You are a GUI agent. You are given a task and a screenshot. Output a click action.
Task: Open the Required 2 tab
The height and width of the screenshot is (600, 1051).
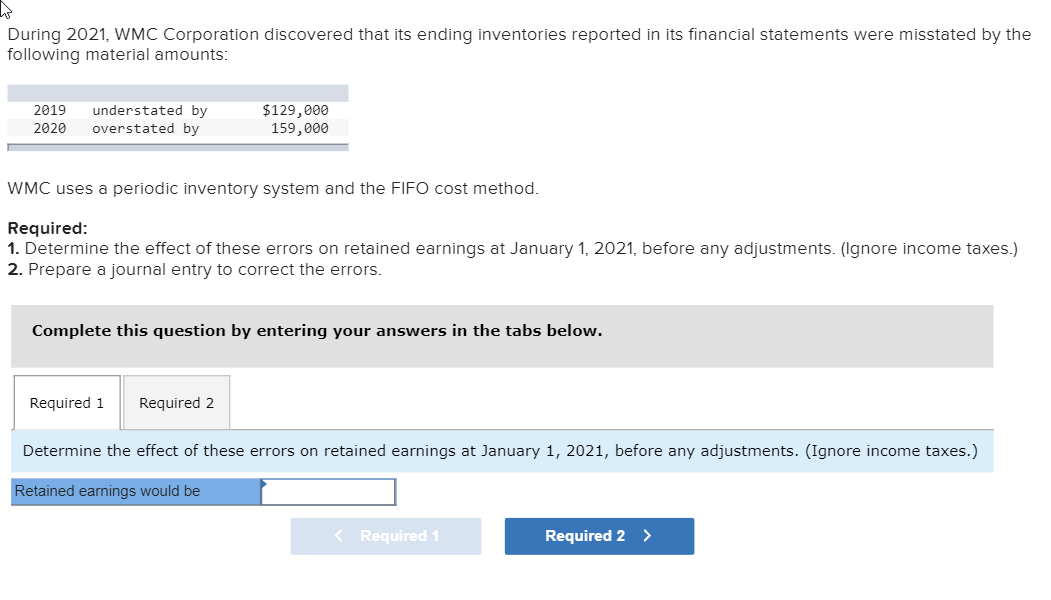click(x=176, y=403)
